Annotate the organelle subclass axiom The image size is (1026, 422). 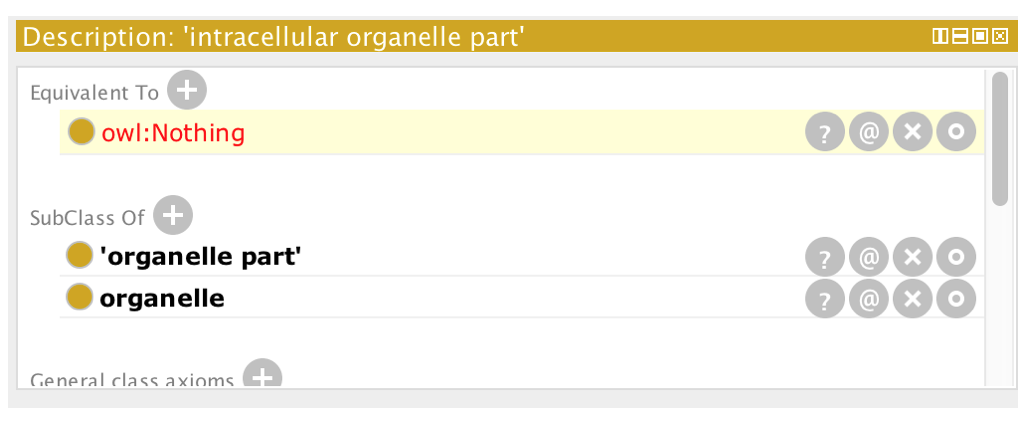[x=868, y=298]
